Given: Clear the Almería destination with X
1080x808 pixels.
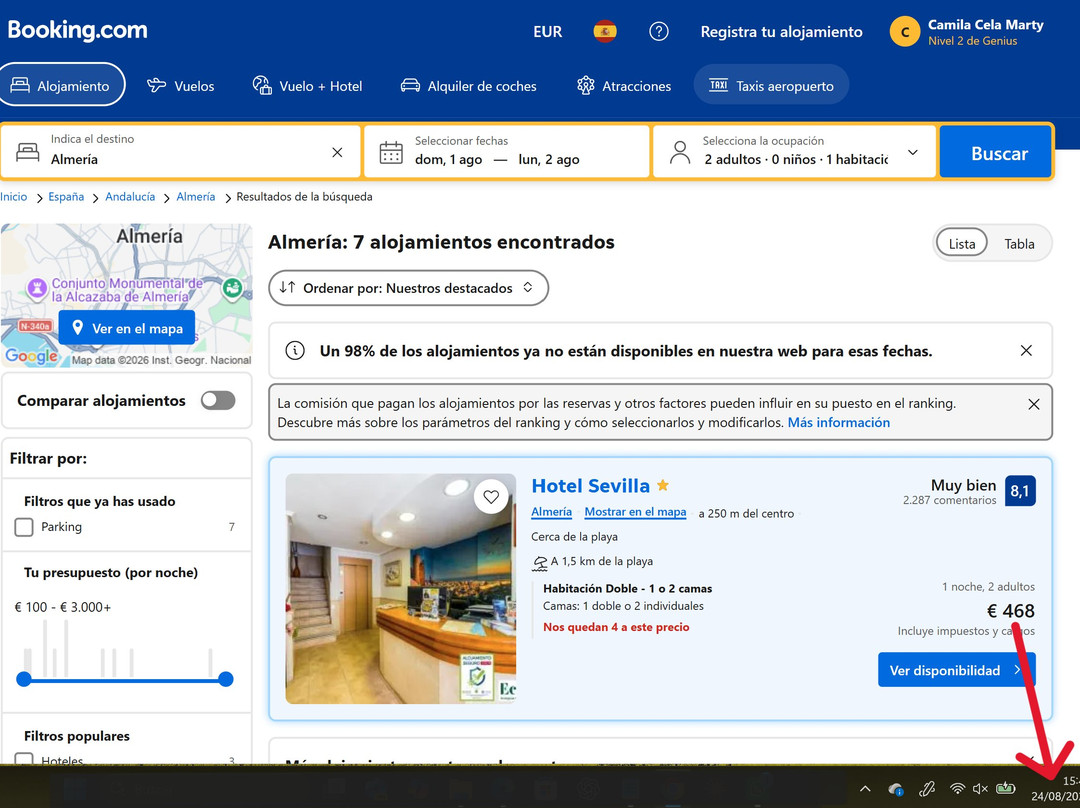Looking at the screenshot, I should coord(338,152).
